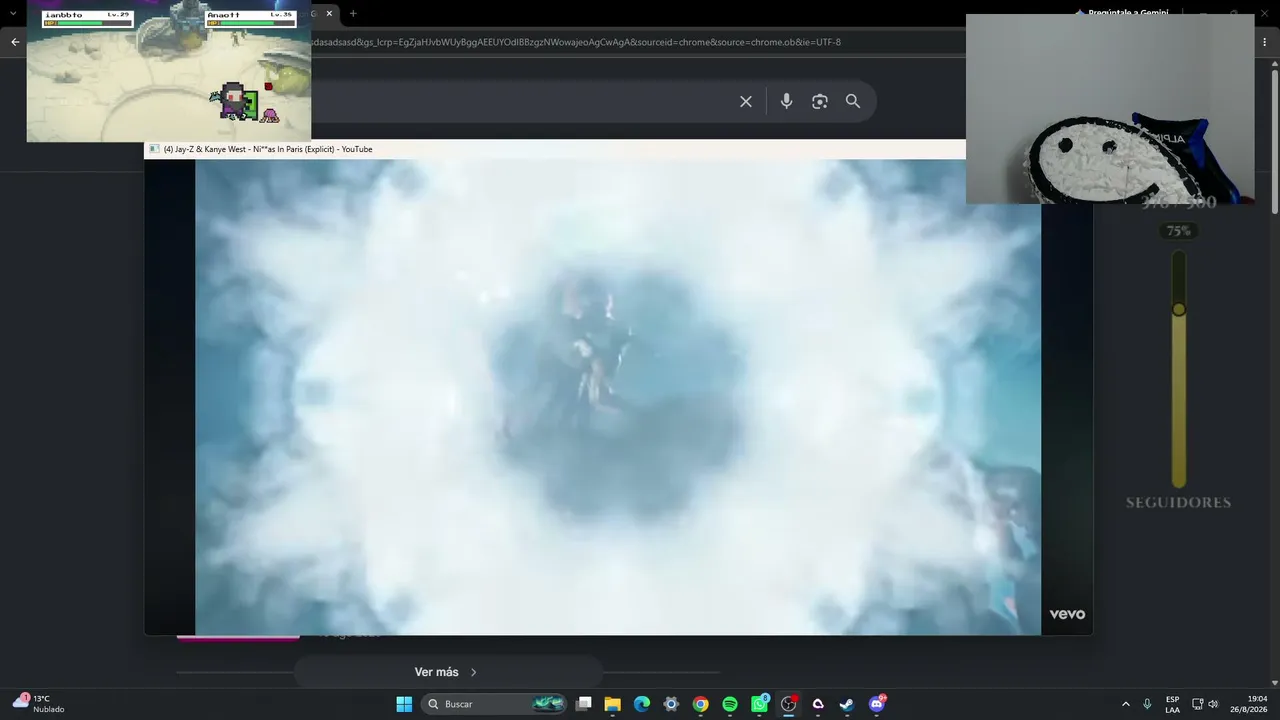This screenshot has height=720, width=1280.
Task: Click the Pregúntale a Gemini button
Action: coord(1121,12)
